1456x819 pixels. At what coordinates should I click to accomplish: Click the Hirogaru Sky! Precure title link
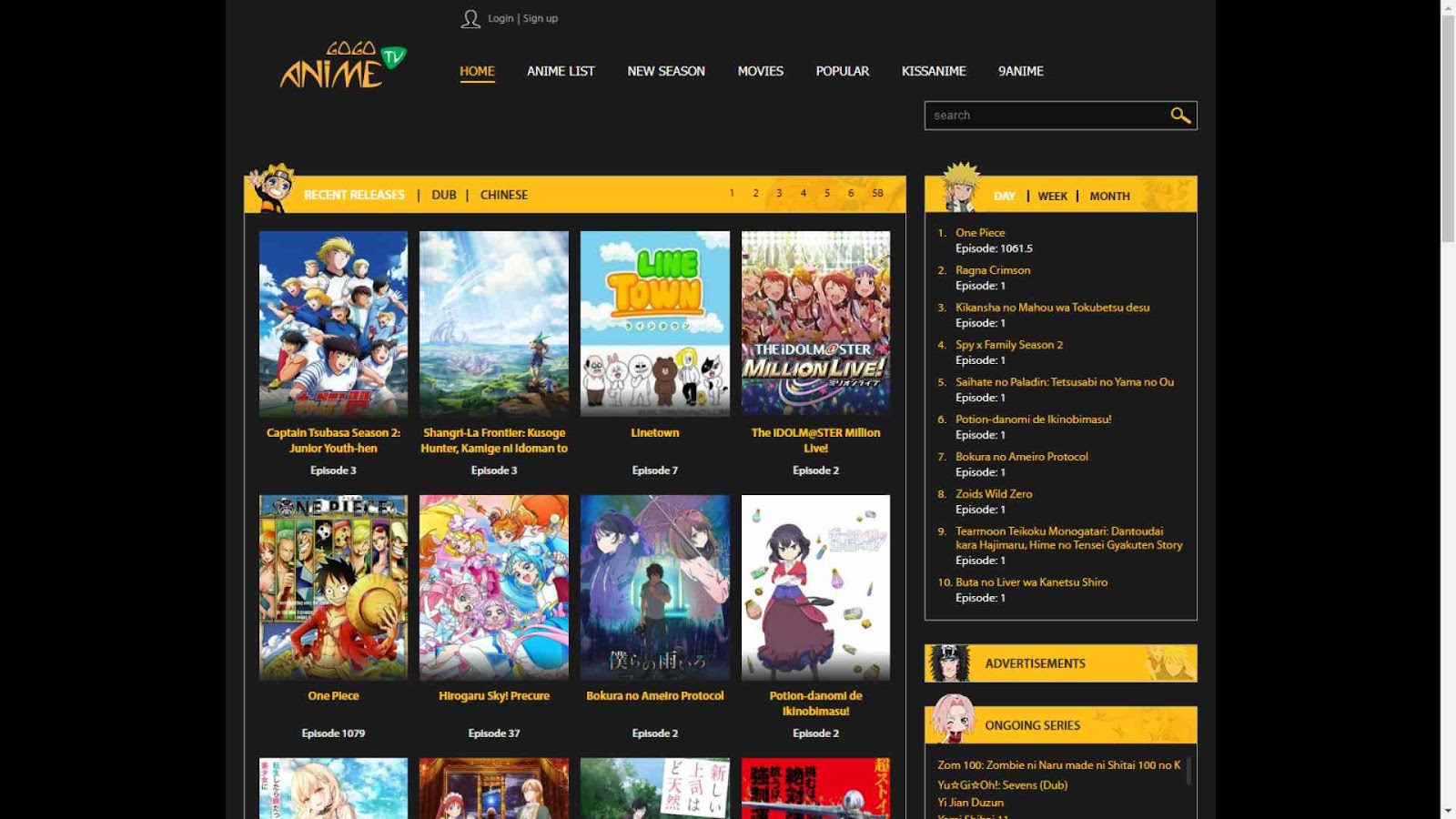[x=494, y=696]
